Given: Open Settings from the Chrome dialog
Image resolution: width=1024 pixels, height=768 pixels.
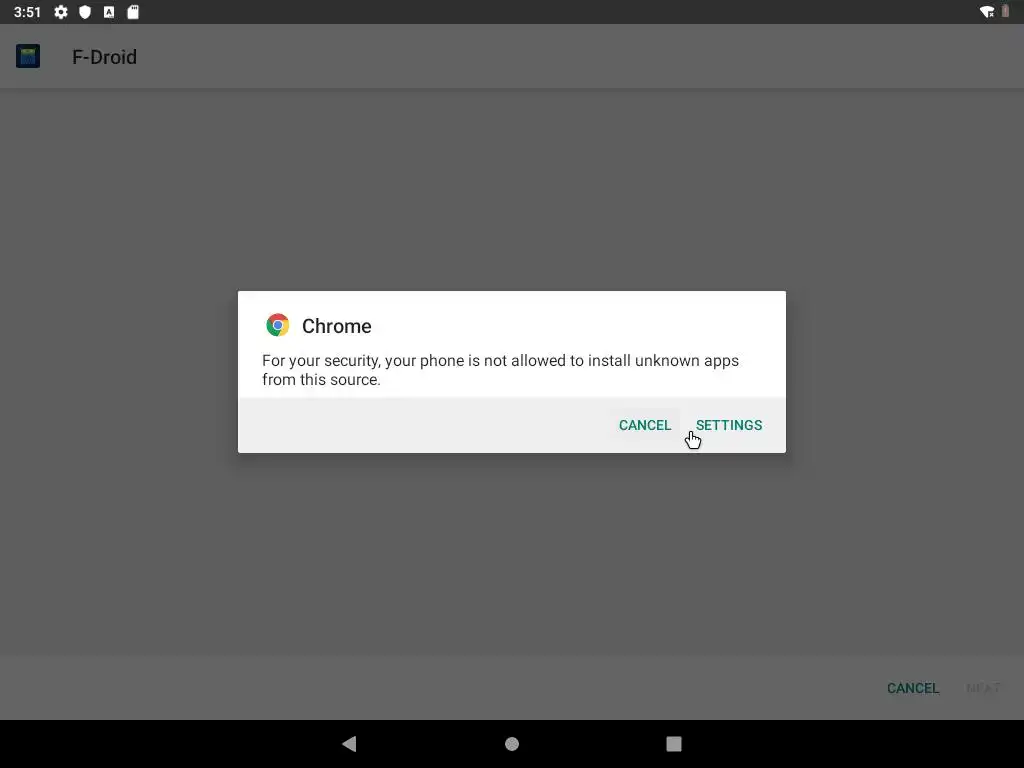Looking at the screenshot, I should click(x=728, y=425).
